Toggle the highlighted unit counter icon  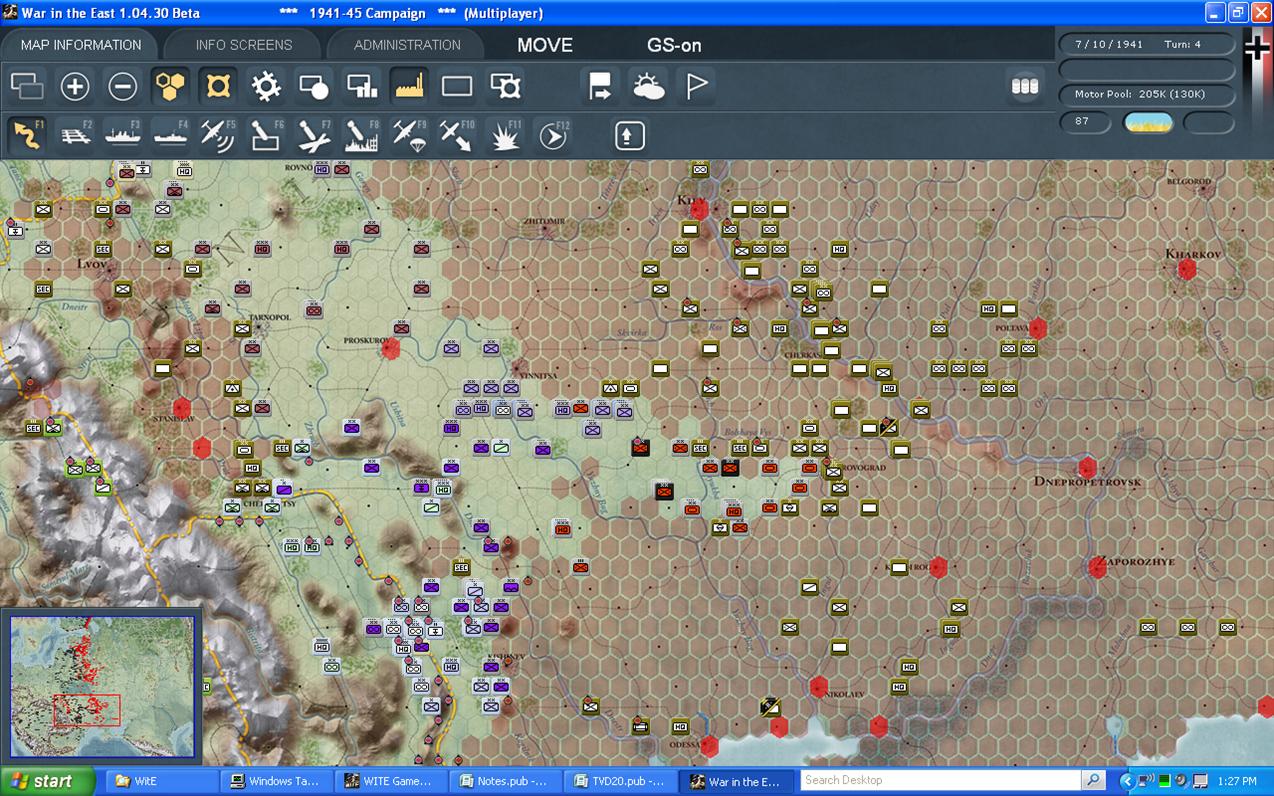pyautogui.click(x=219, y=87)
